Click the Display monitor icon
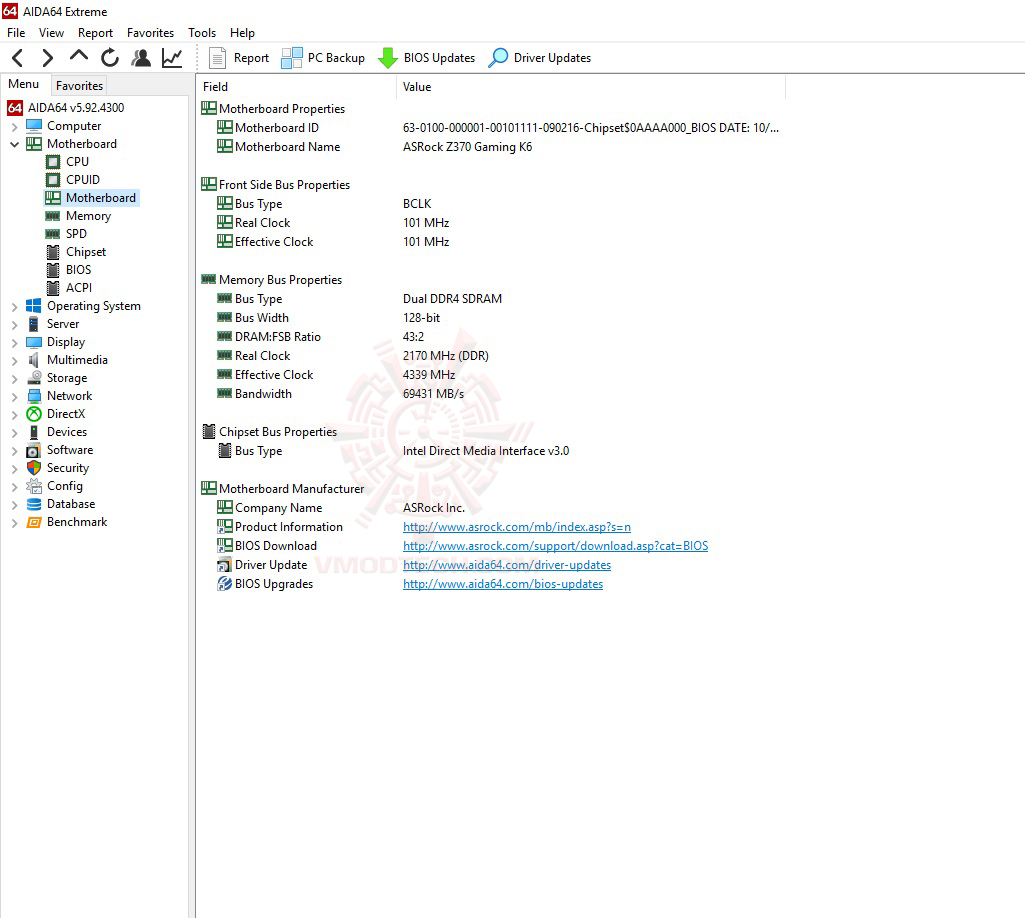This screenshot has width=1025, height=918. tap(33, 342)
